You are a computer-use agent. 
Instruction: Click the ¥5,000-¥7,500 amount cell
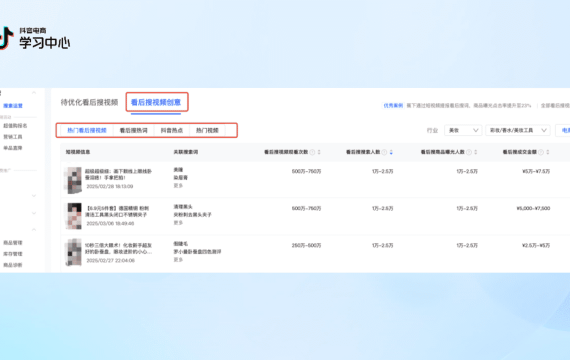pos(533,208)
